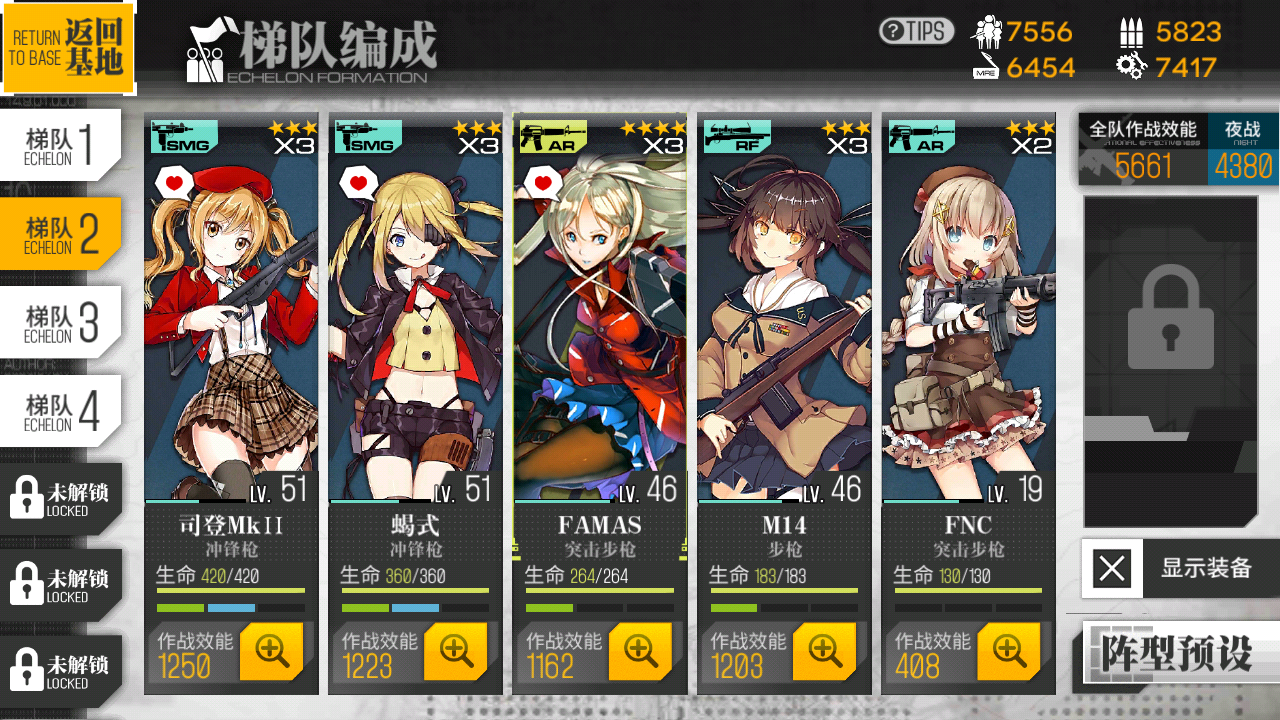
Task: Click Return to Base button
Action: point(68,47)
